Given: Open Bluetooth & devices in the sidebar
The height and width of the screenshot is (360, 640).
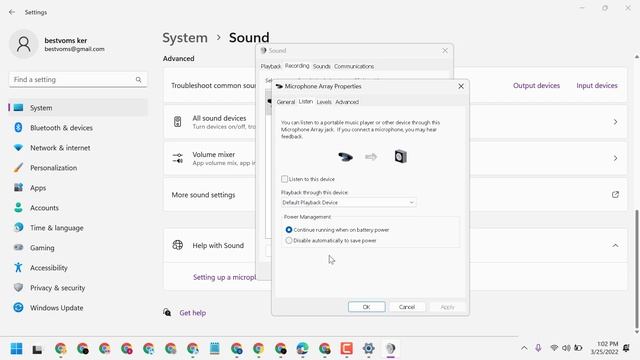Looking at the screenshot, I should 78,128.
